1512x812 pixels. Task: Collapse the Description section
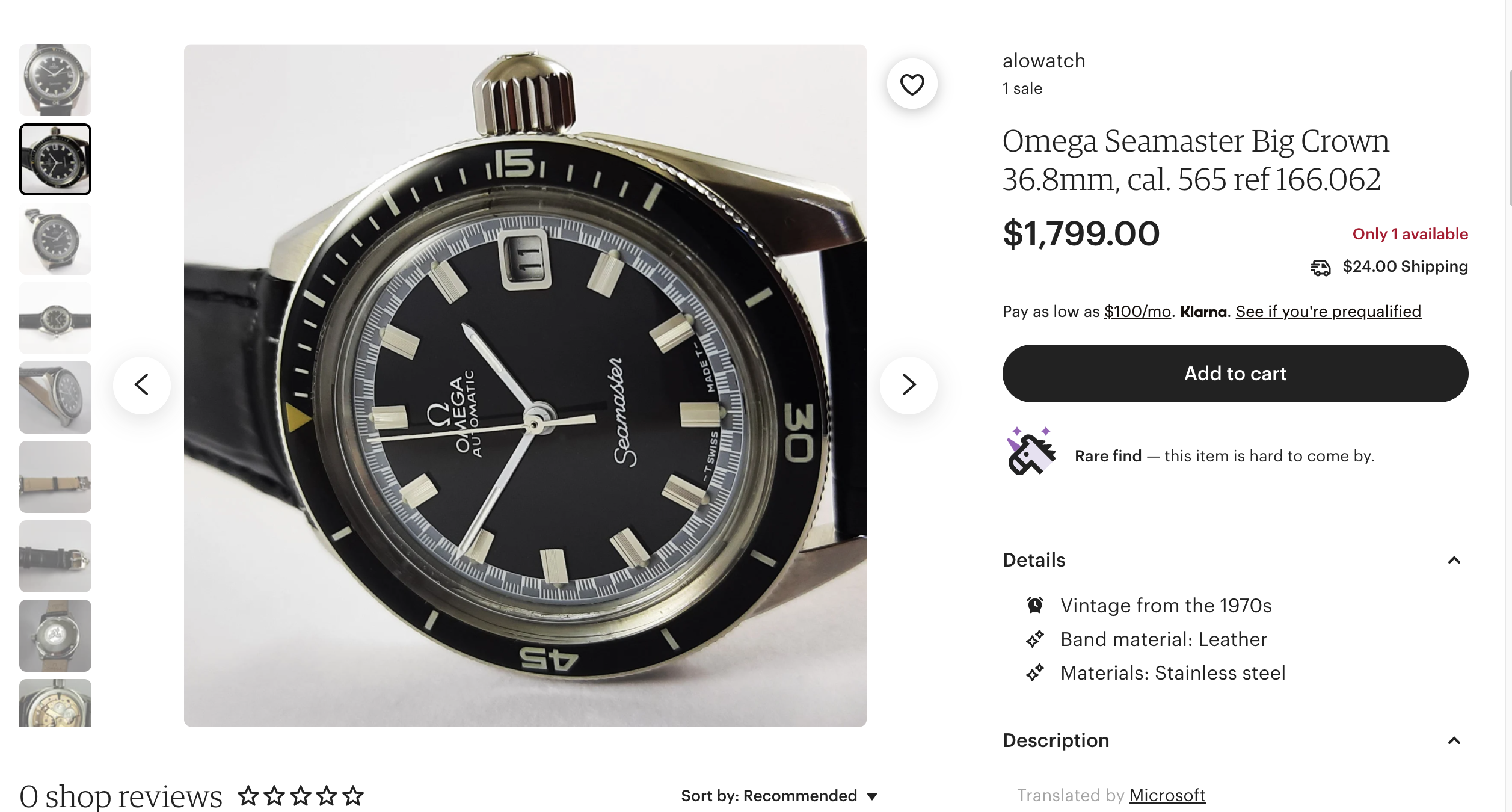(x=1454, y=740)
